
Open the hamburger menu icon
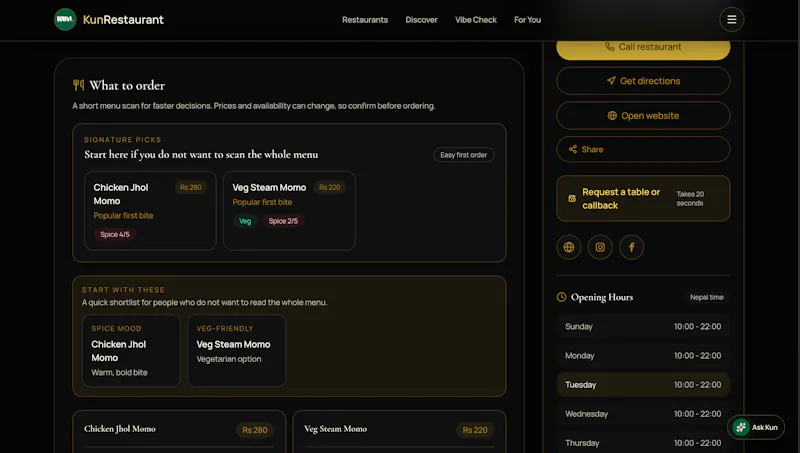point(731,19)
